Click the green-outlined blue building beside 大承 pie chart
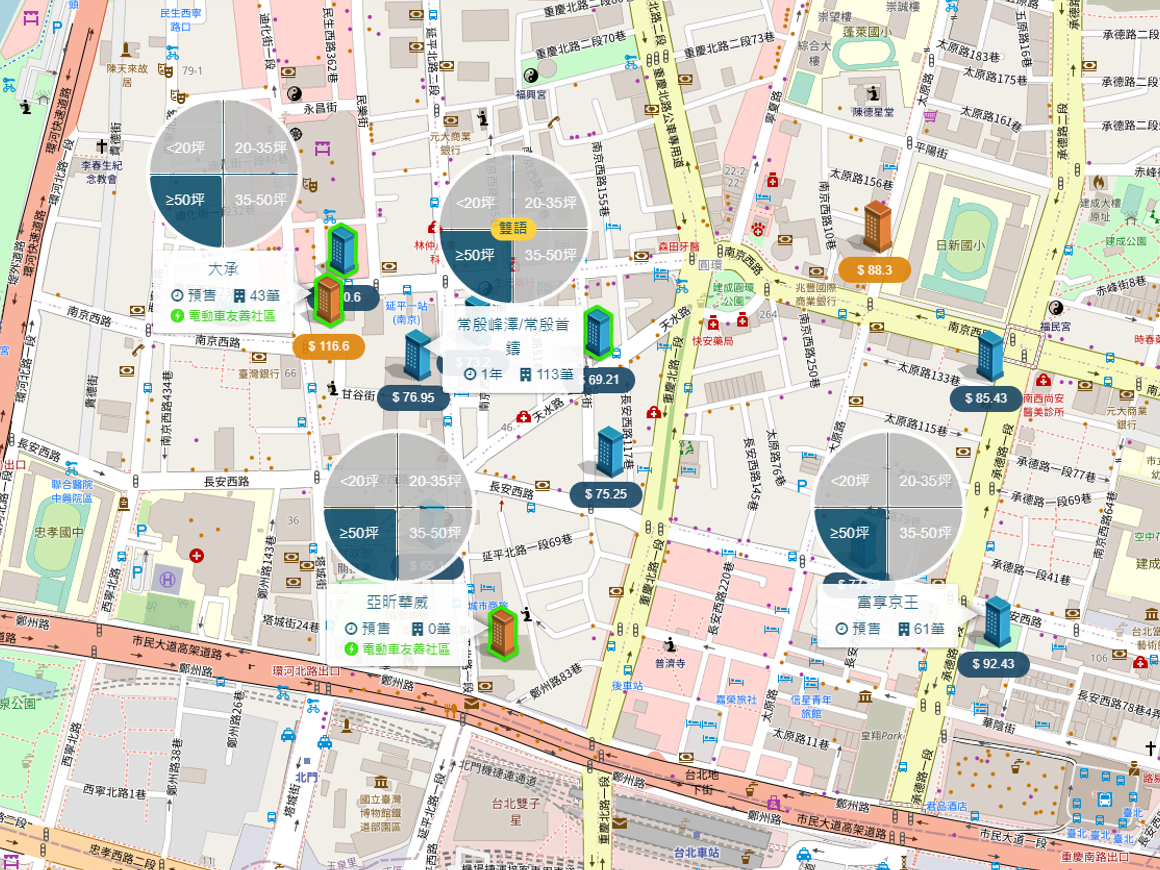The height and width of the screenshot is (870, 1160). pos(342,250)
